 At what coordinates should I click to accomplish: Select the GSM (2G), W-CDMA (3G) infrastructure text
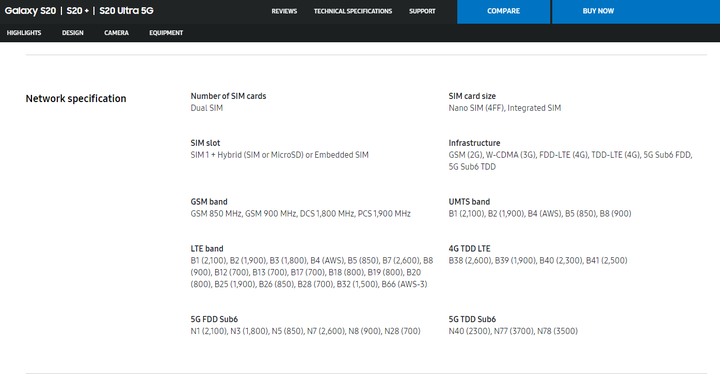[570, 161]
